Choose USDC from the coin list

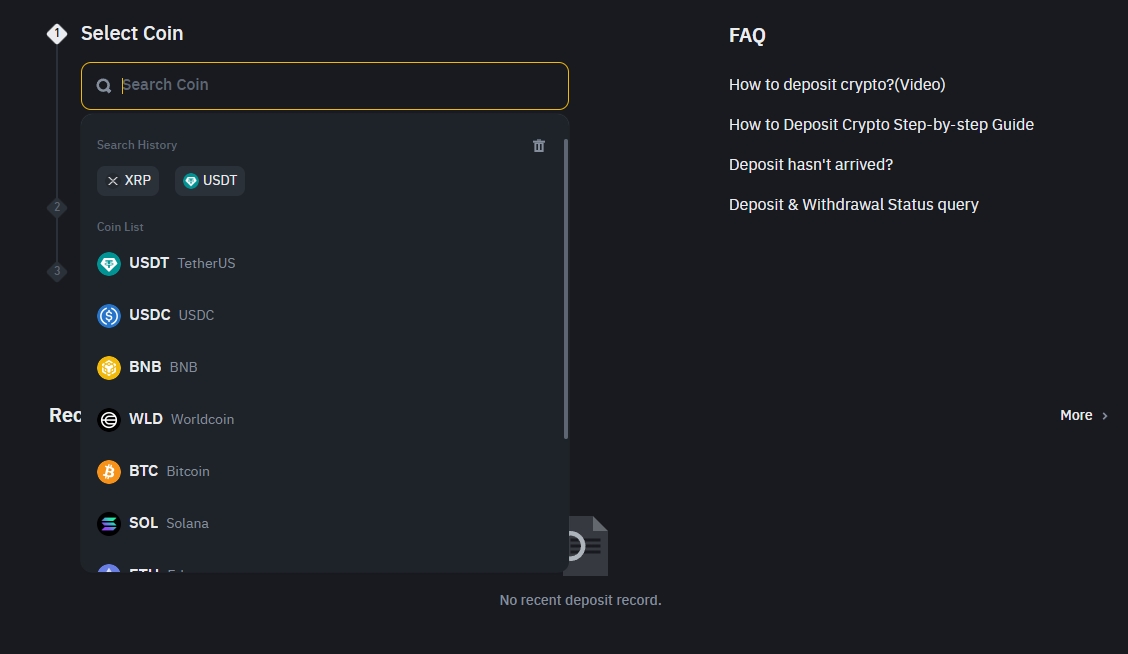coord(324,315)
